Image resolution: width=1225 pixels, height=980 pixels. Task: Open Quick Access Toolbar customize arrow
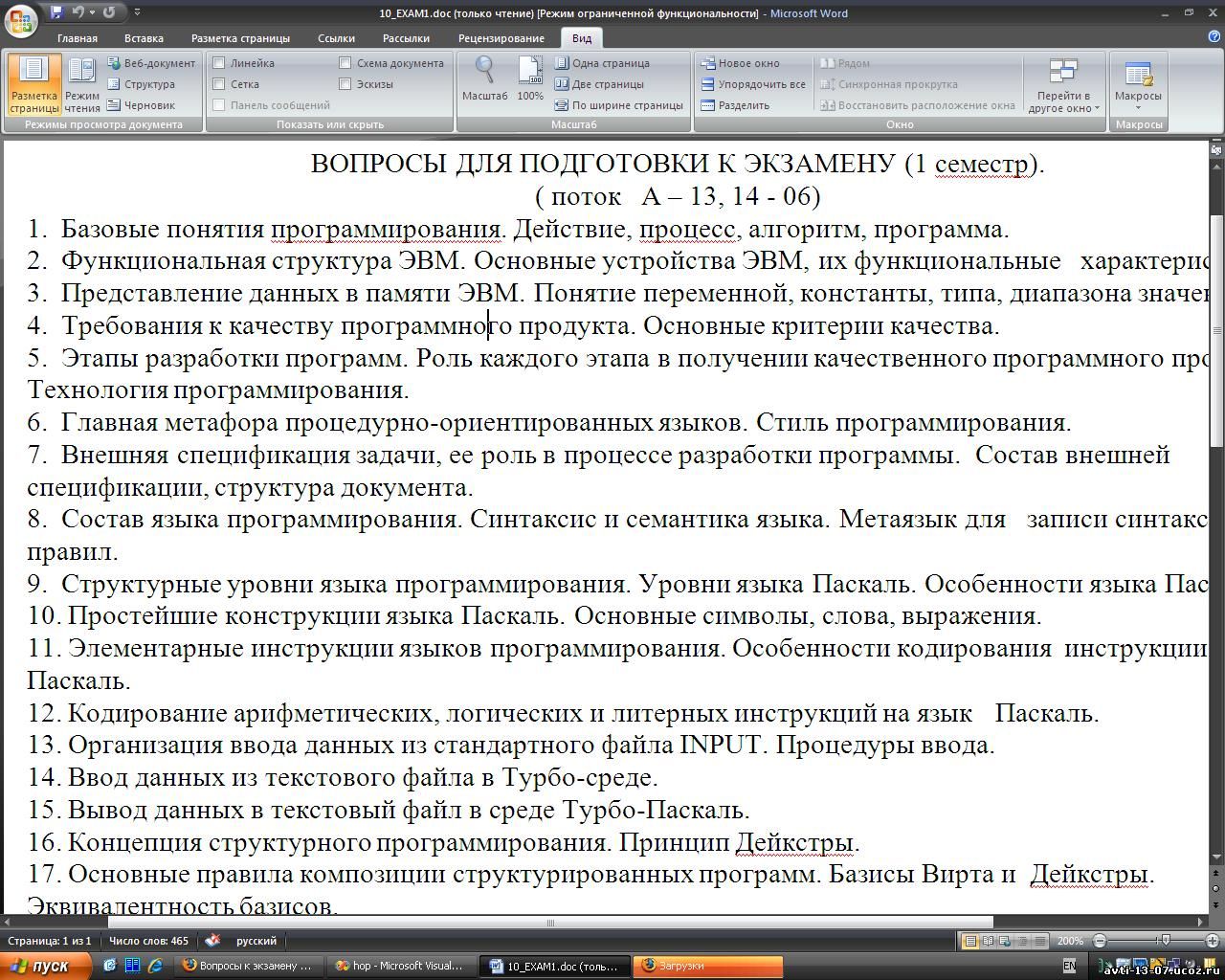point(137,12)
